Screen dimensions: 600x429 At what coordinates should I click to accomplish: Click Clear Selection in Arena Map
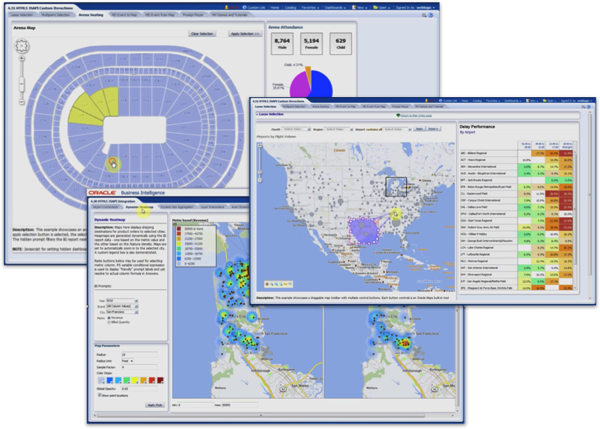[202, 34]
